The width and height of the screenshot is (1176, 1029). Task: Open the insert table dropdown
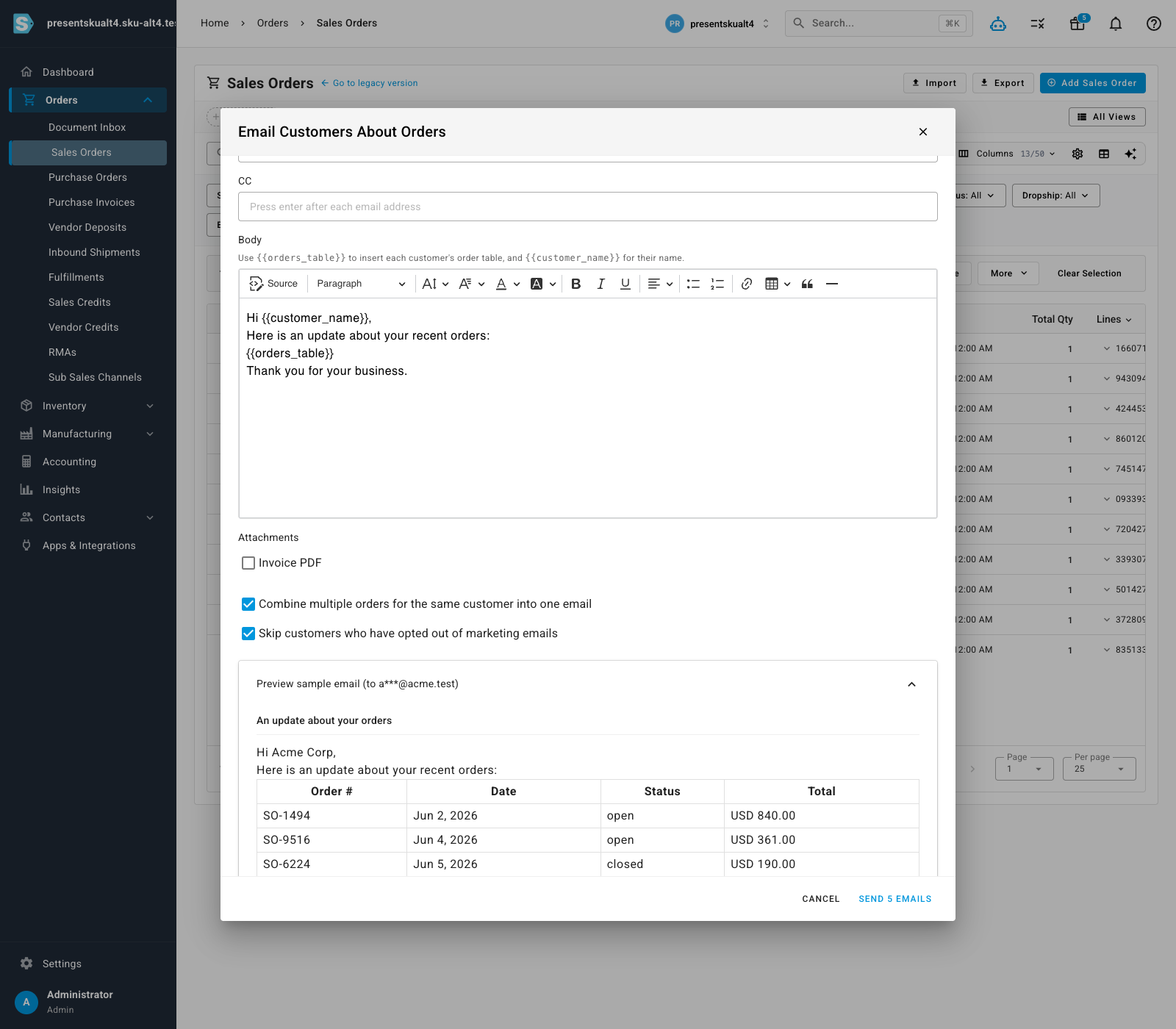(x=778, y=284)
